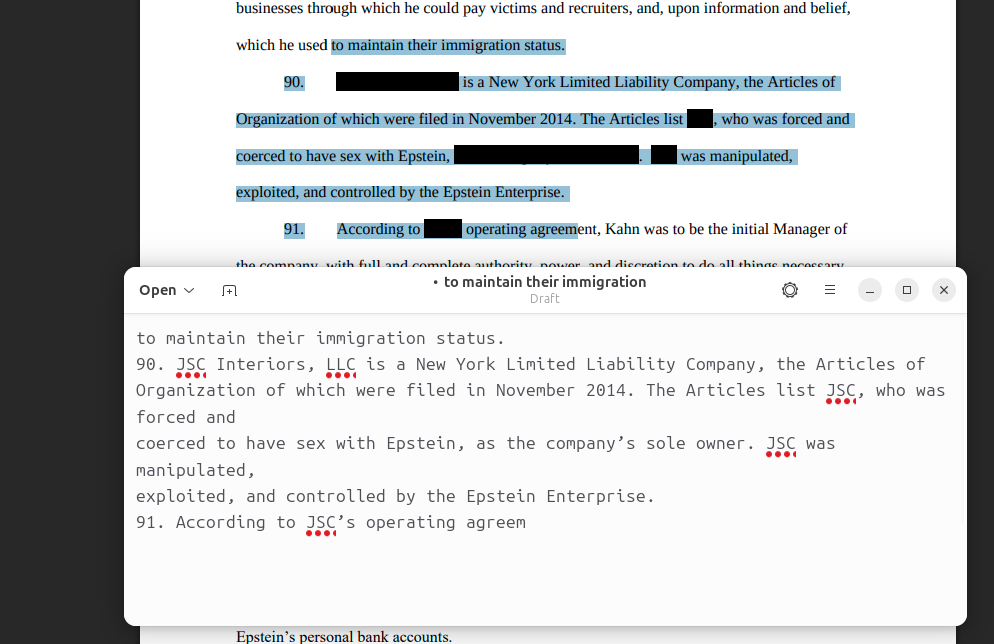The height and width of the screenshot is (644, 994).
Task: Open the view options gear icon
Action: point(790,290)
